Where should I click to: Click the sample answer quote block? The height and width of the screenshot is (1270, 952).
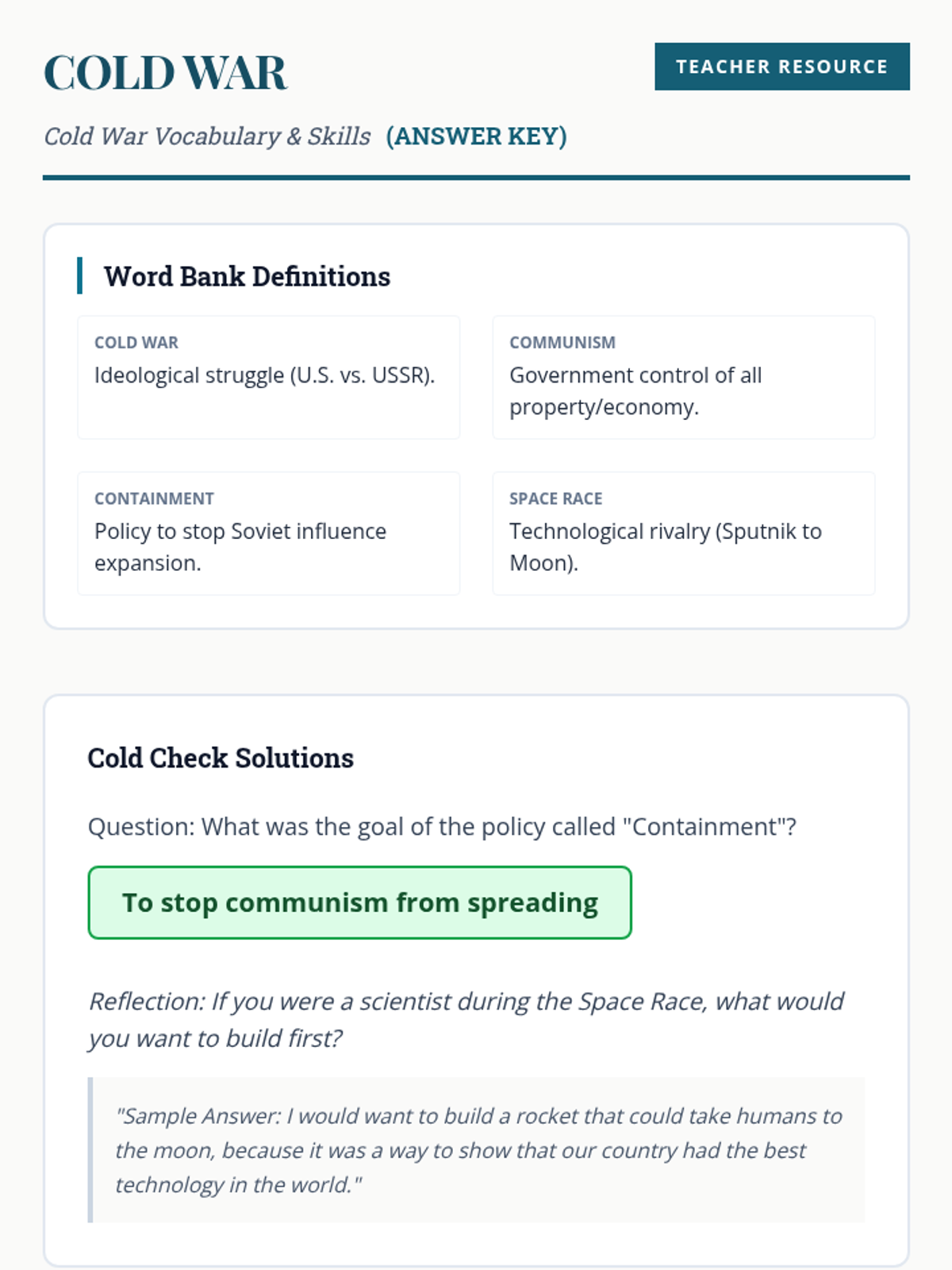click(476, 1150)
